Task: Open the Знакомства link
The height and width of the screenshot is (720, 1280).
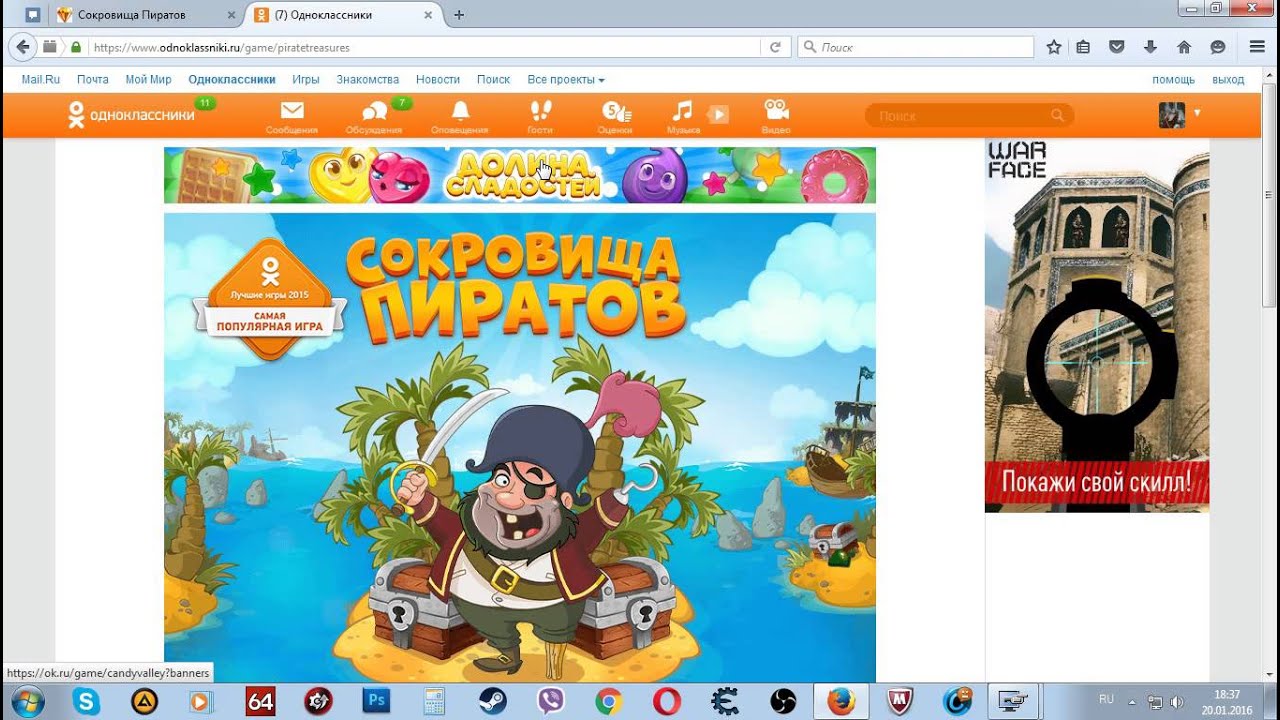Action: click(368, 80)
